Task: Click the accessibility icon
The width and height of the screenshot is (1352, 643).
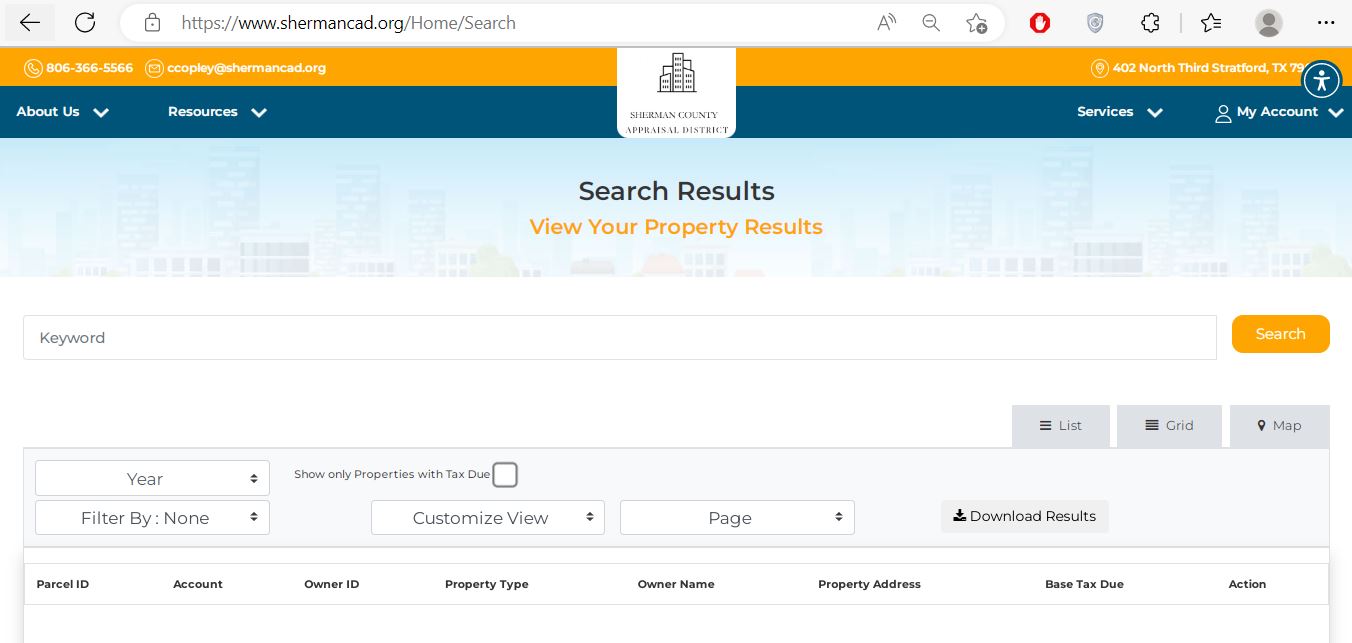Action: [1321, 80]
